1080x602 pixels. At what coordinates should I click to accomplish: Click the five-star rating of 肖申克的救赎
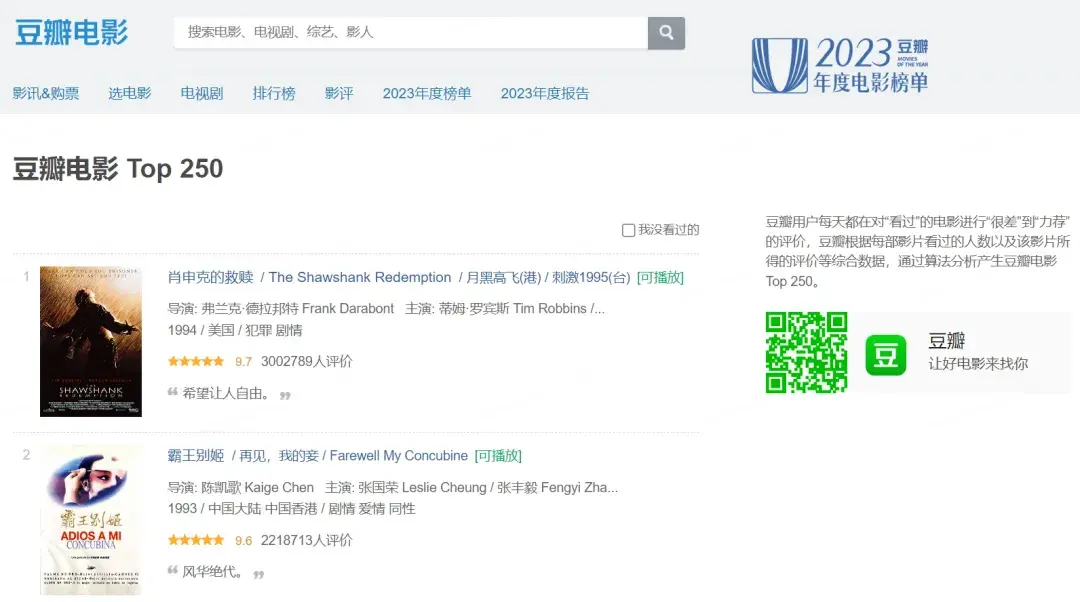pos(196,361)
